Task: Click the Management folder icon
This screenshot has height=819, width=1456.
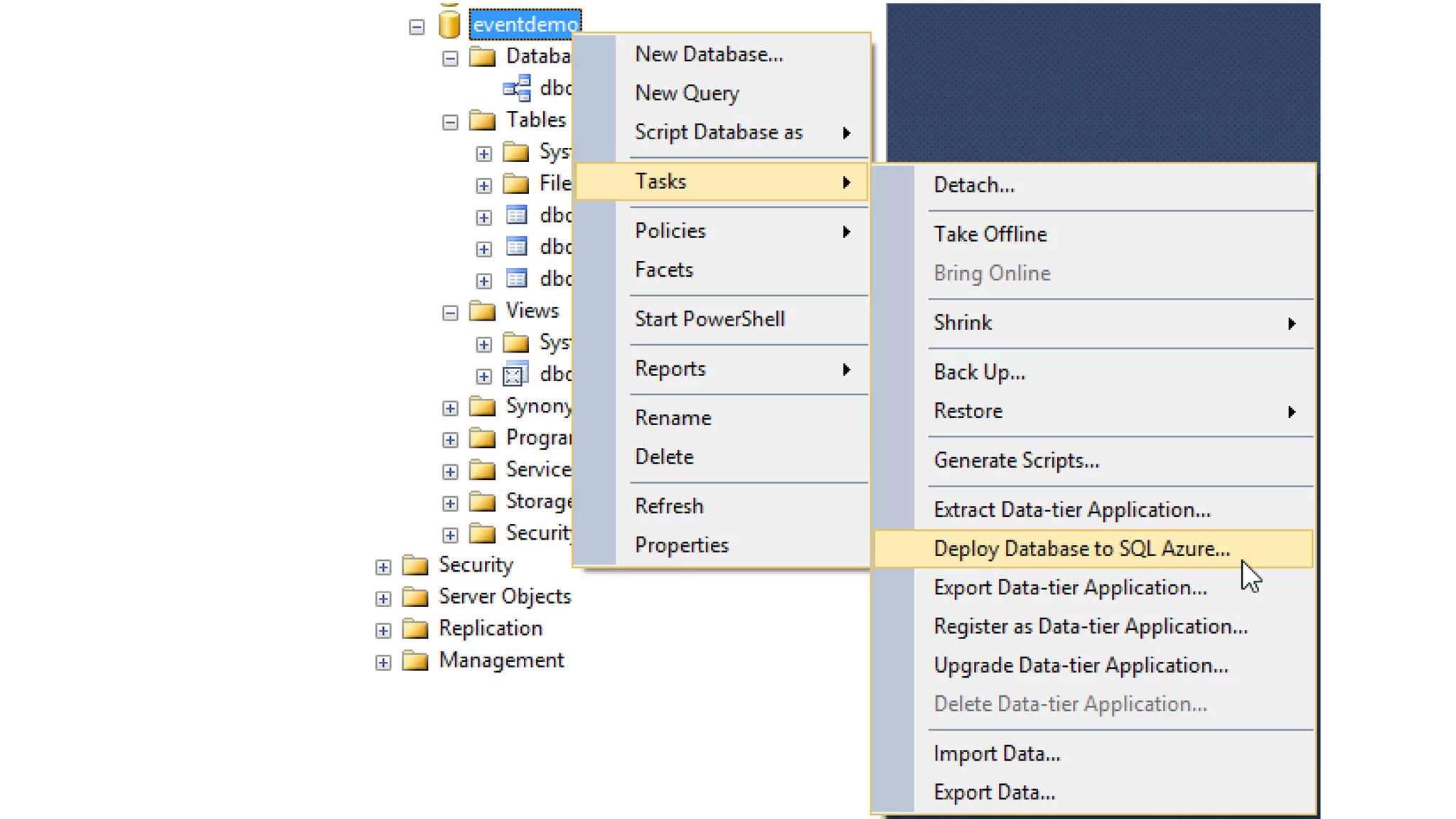Action: click(x=415, y=661)
